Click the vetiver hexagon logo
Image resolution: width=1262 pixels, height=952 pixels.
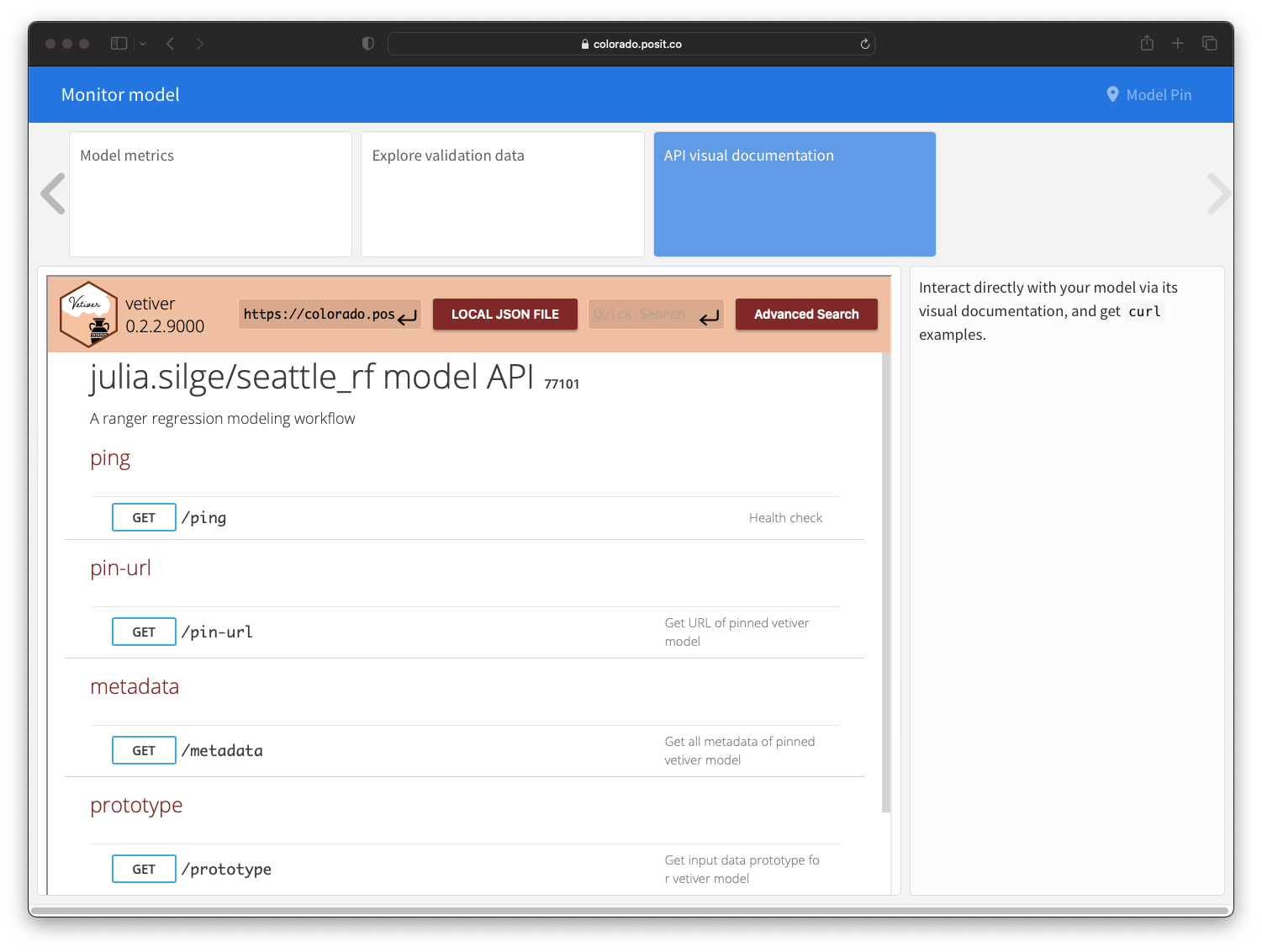click(88, 315)
